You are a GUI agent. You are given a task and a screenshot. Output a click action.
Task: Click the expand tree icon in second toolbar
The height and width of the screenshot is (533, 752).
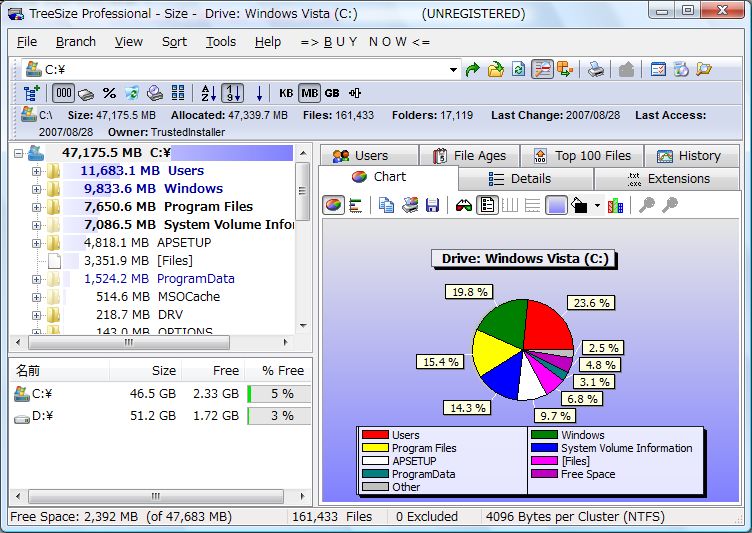coord(32,93)
